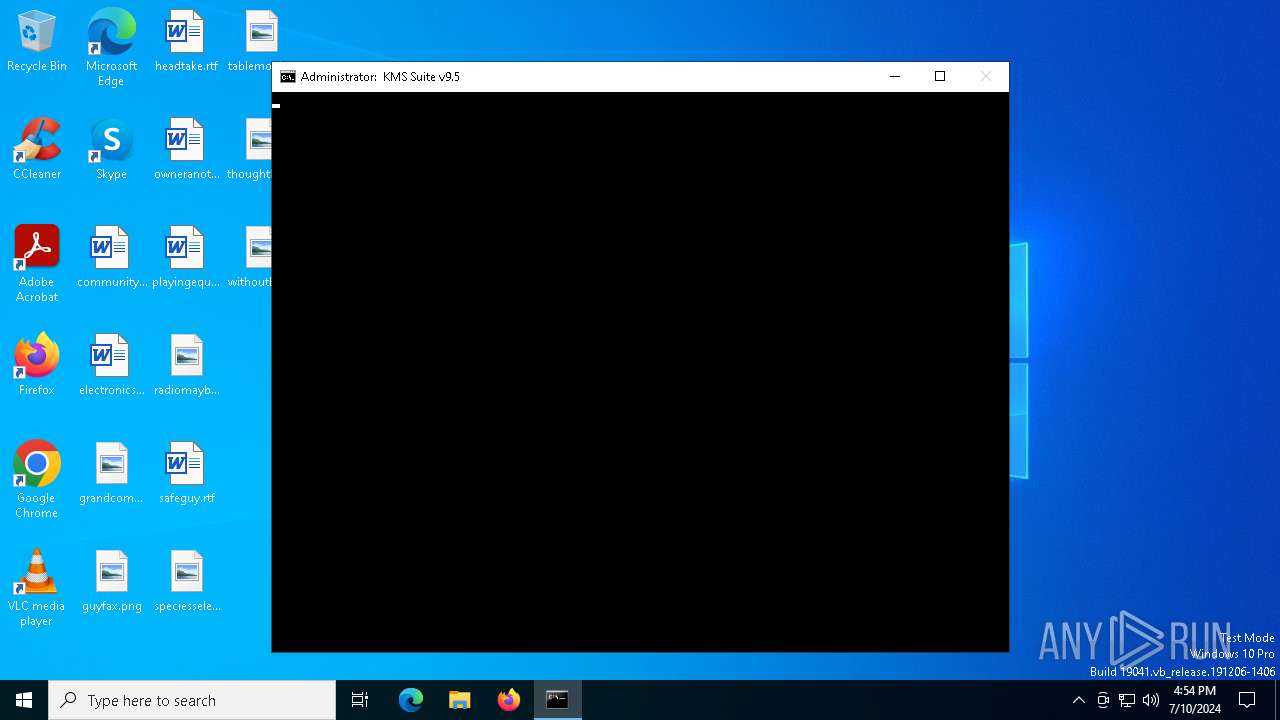
Task: Open File Explorer from the taskbar
Action: click(459, 700)
